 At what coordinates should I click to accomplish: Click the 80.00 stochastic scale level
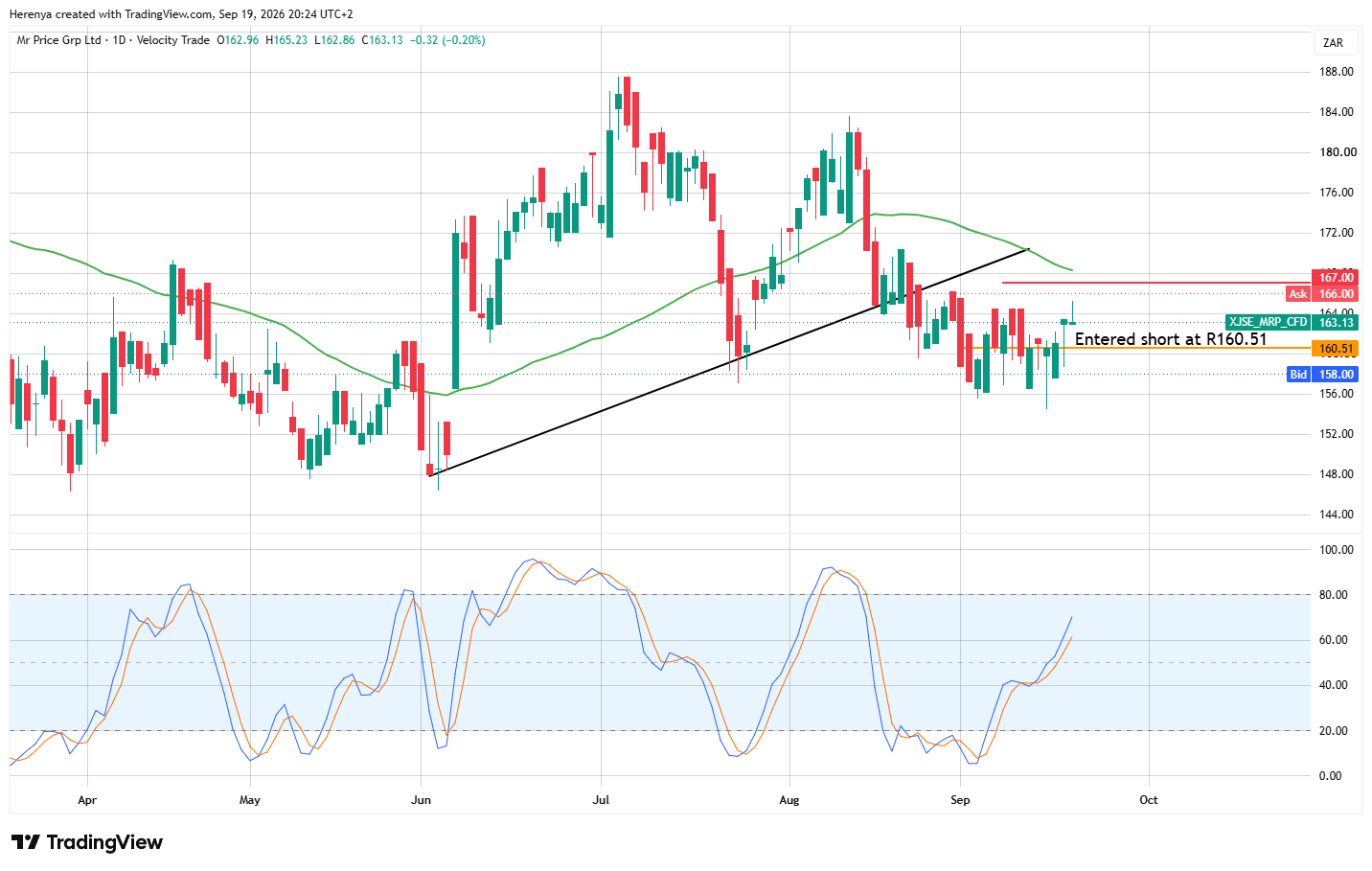pyautogui.click(x=1336, y=595)
